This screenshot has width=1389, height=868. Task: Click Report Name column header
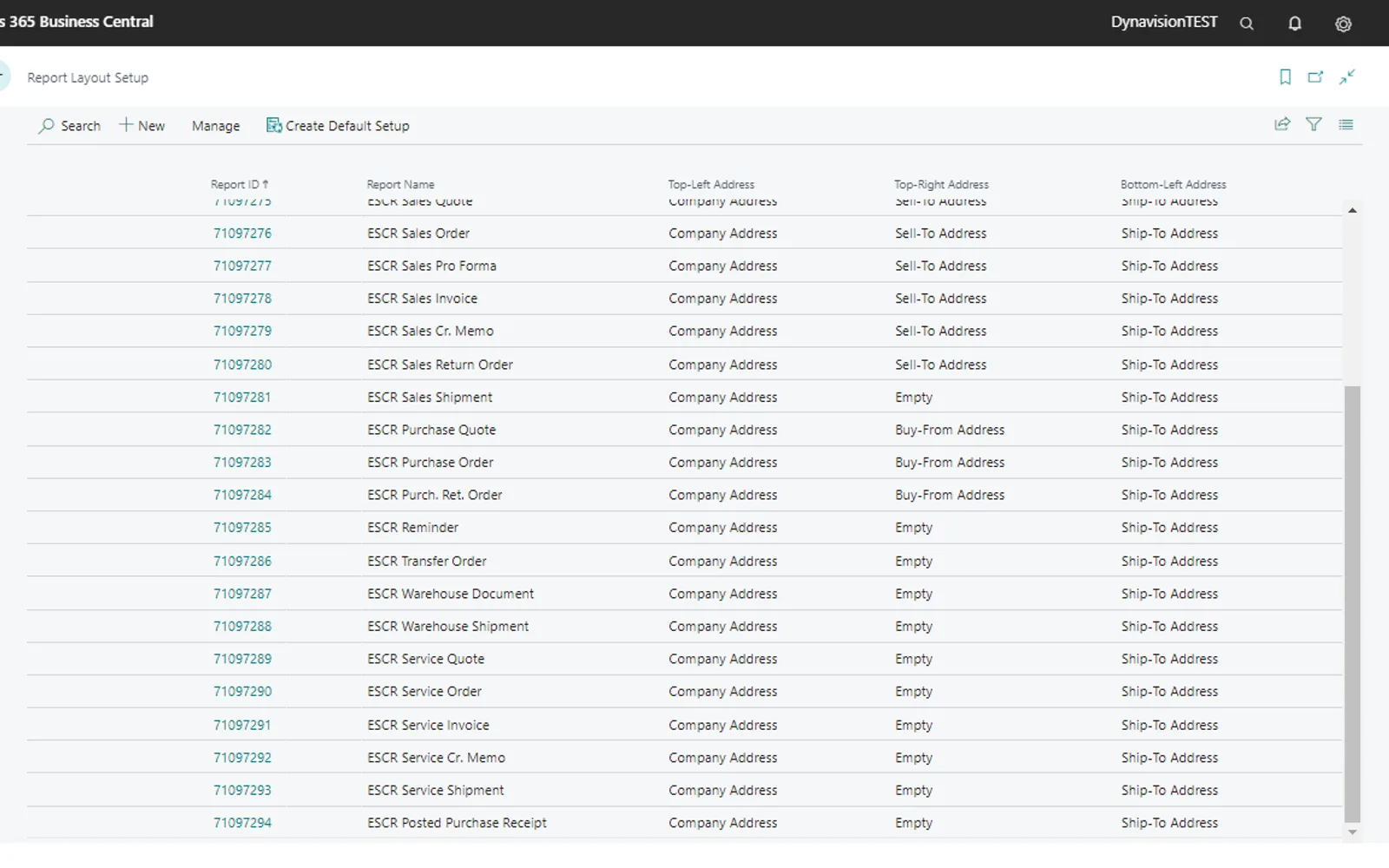(400, 184)
